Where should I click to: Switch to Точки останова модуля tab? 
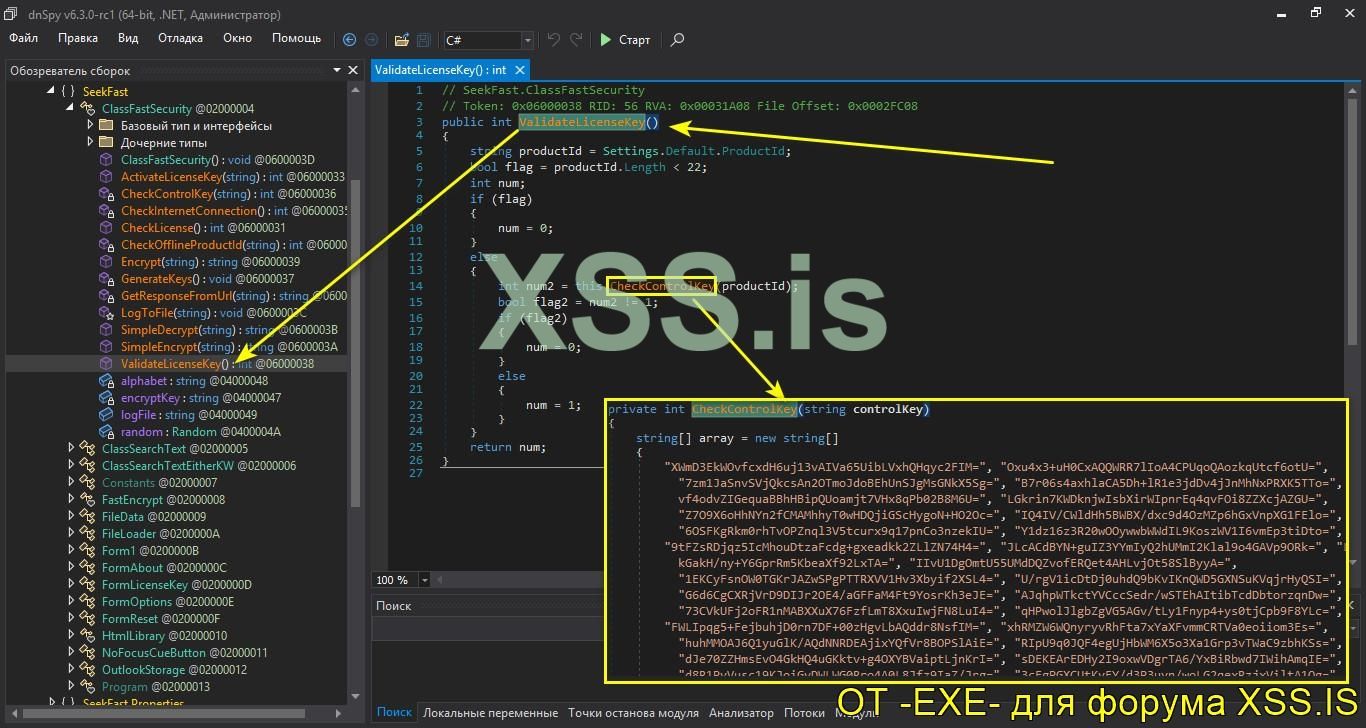tap(633, 713)
